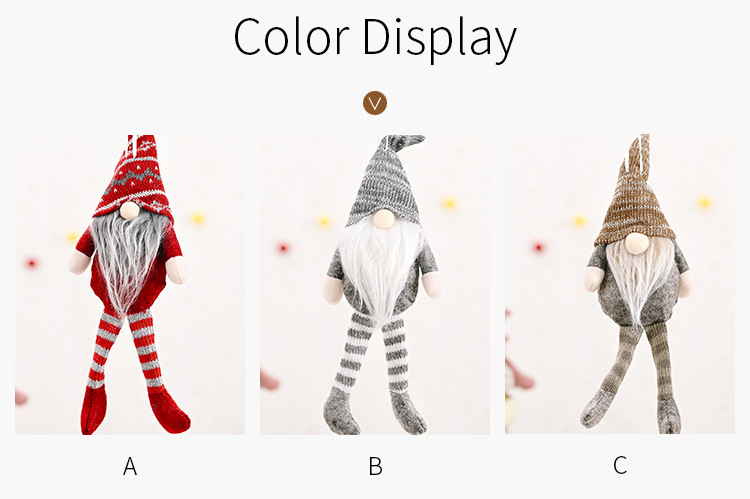Viewport: 750px width, 499px height.
Task: Click the brown-hat gnome's white beard
Action: tap(639, 282)
